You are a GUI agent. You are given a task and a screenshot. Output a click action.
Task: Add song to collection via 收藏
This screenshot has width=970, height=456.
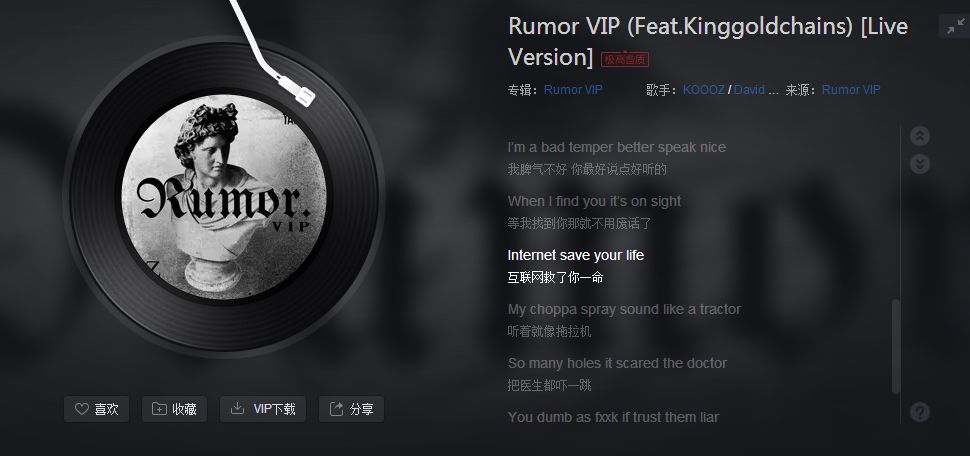coord(174,409)
